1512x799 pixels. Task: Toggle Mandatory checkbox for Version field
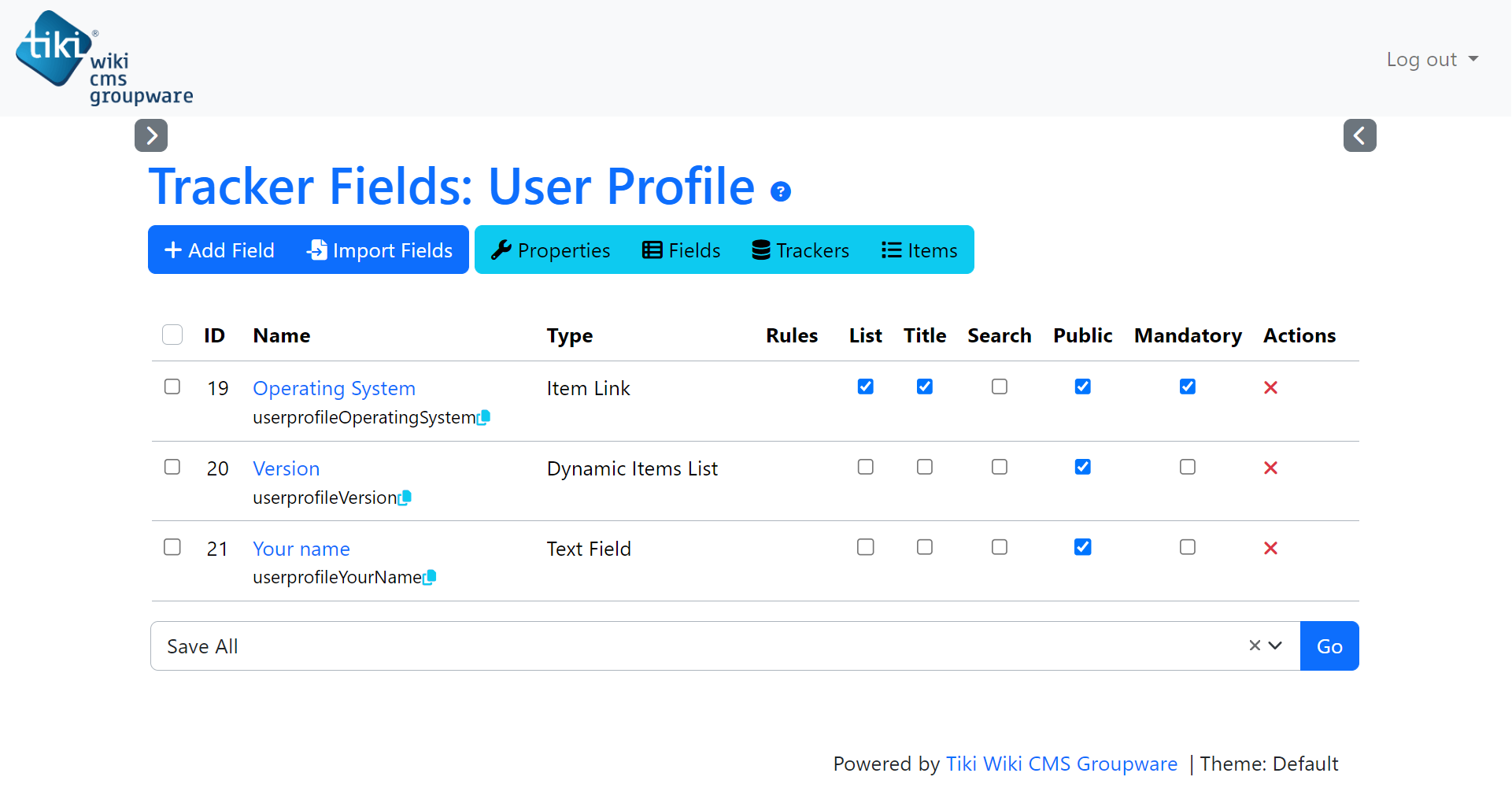(1188, 467)
